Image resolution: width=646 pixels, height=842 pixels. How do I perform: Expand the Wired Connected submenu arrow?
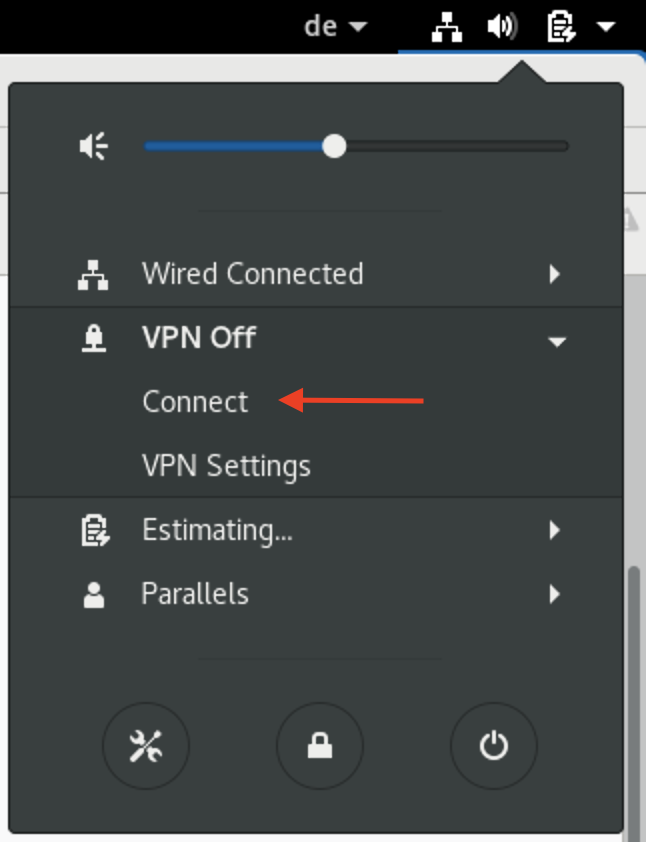tap(555, 274)
